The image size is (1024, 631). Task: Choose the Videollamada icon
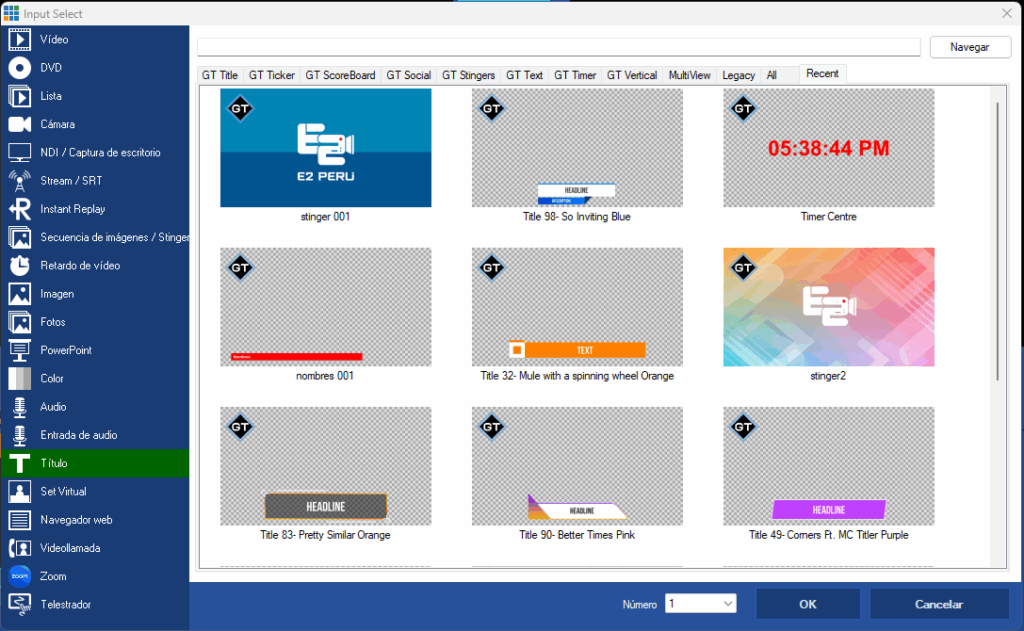tap(20, 548)
